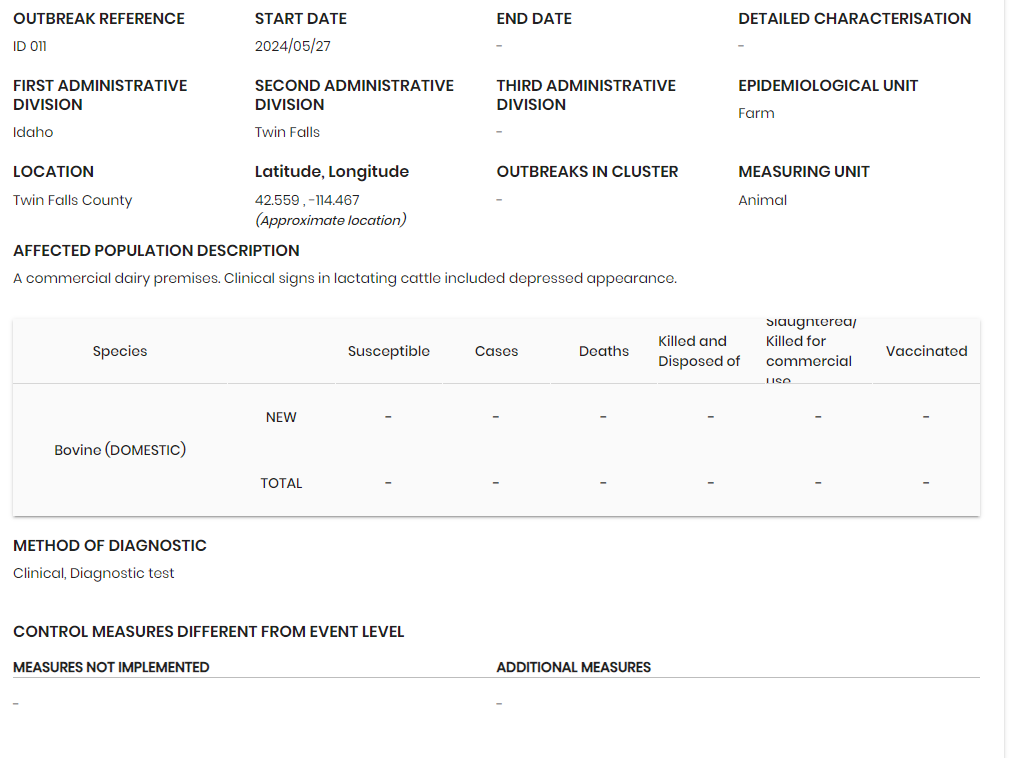The width and height of the screenshot is (1019, 758).
Task: Click the Twin Falls County location text
Action: tap(73, 200)
